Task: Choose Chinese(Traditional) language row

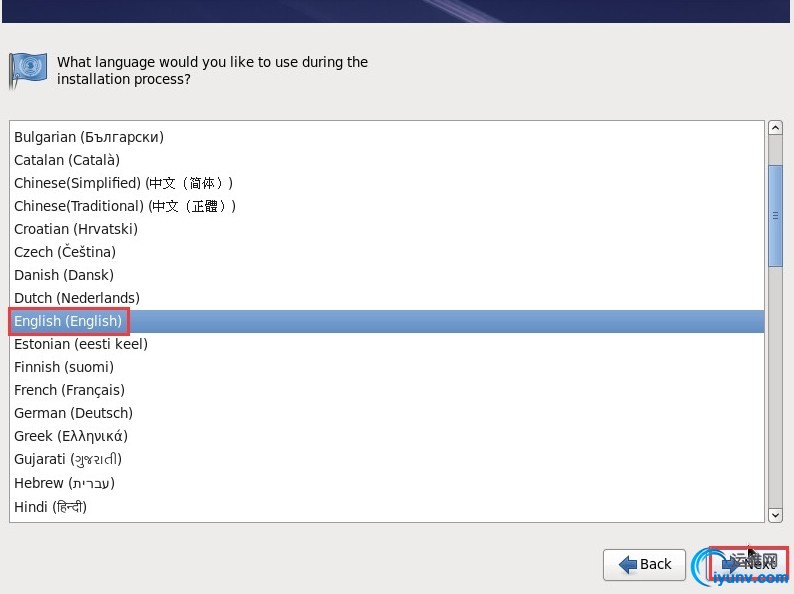Action: pyautogui.click(x=386, y=206)
